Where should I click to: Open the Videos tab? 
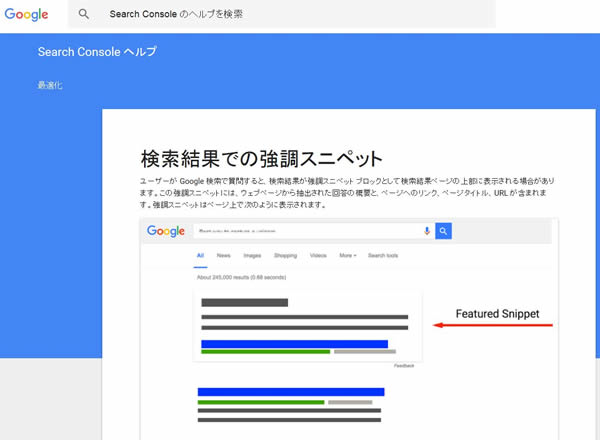pos(318,256)
